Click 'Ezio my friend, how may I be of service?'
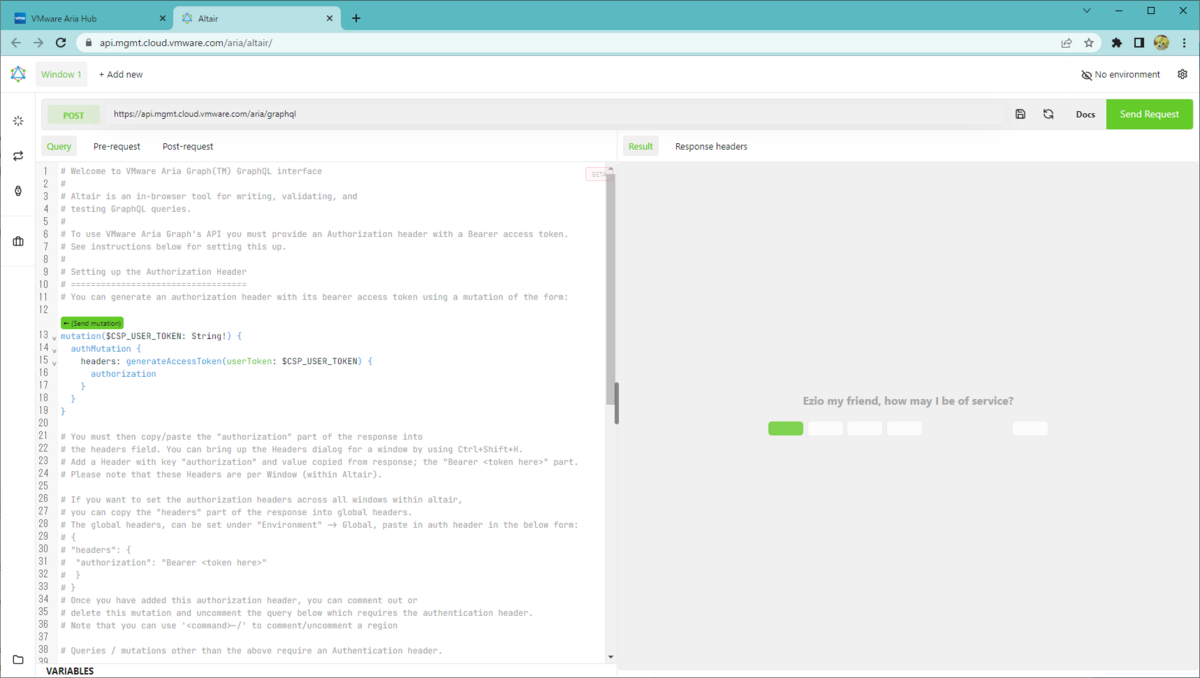 coord(908,401)
